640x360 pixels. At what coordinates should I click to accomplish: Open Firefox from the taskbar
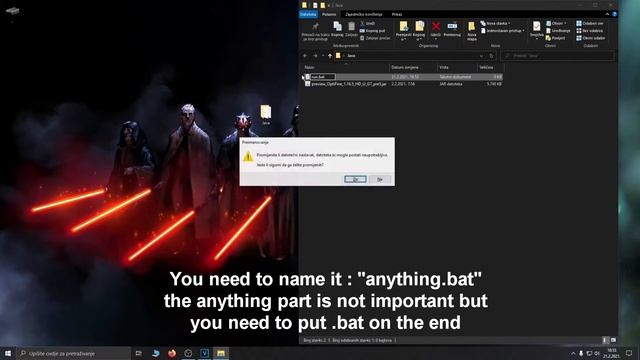[x=172, y=353]
